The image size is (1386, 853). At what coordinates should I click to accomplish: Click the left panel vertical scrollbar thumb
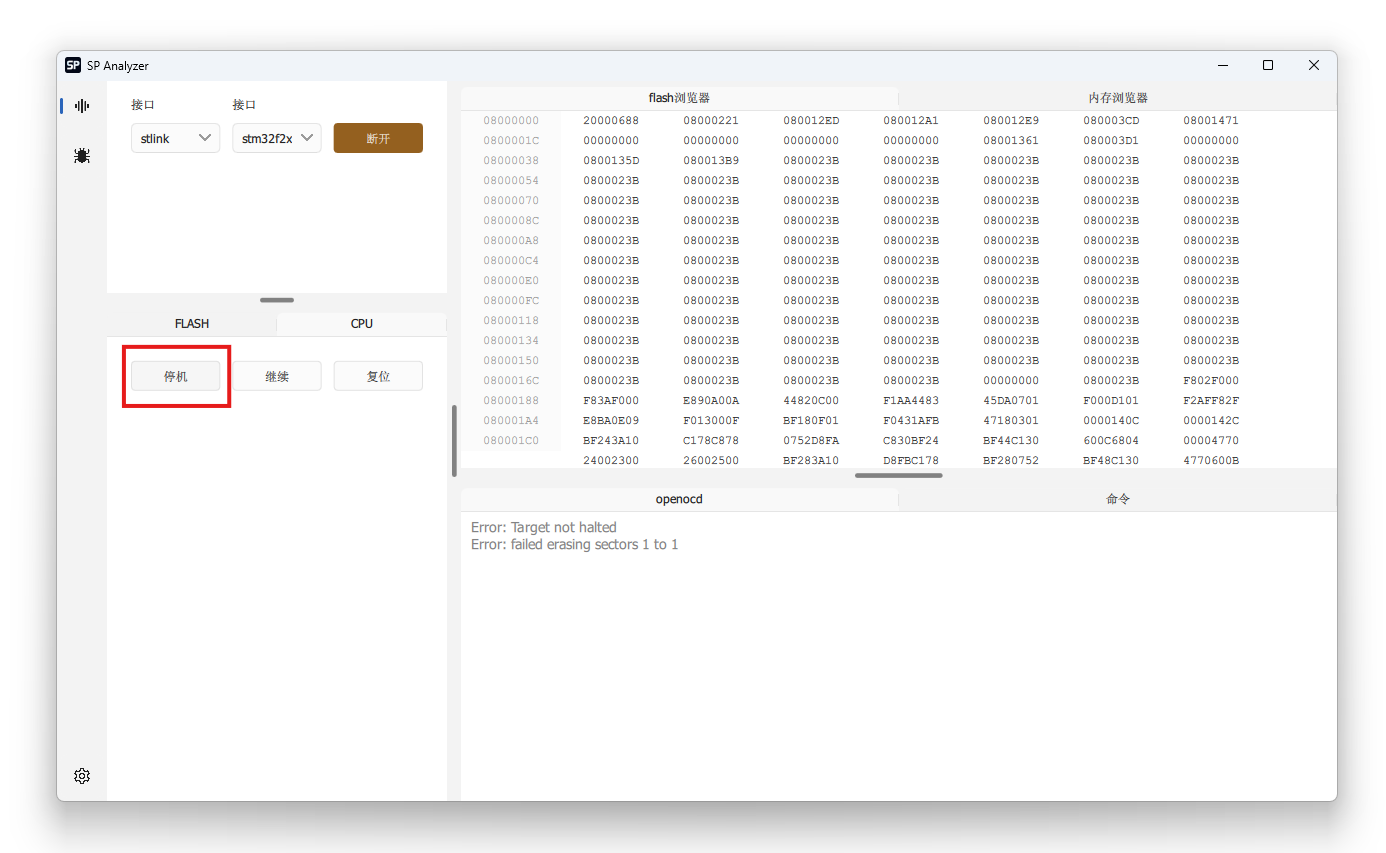(x=454, y=440)
